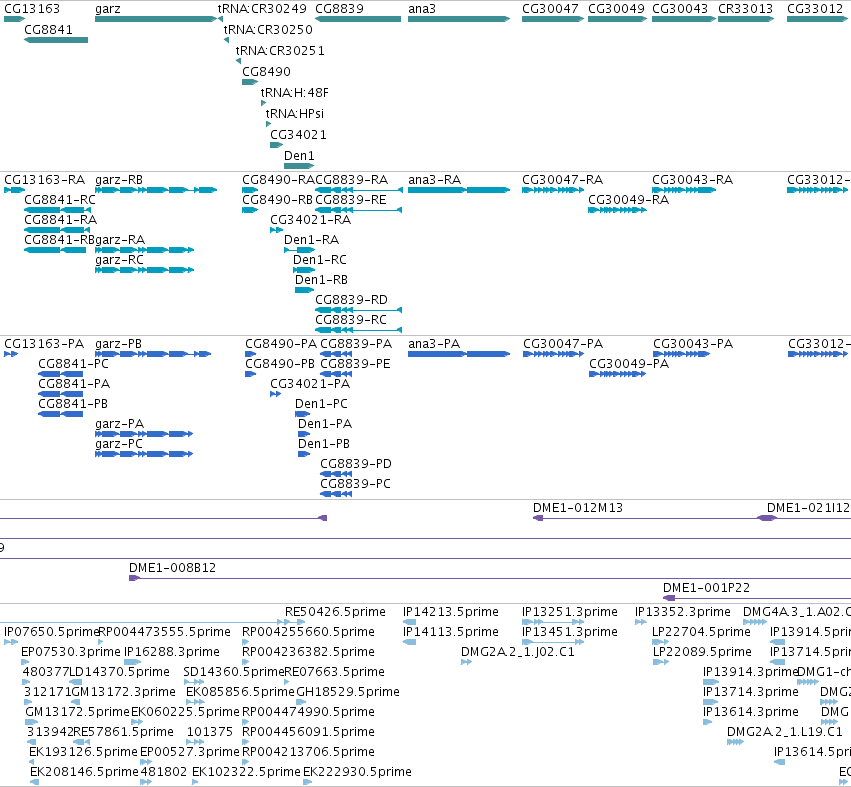Select the CG30049-RA transcript

[618, 210]
